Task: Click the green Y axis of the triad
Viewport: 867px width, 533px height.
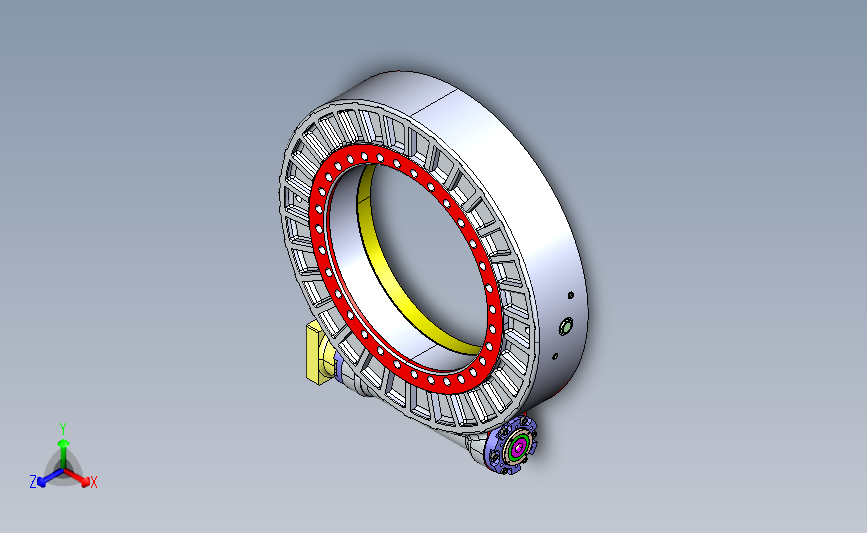Action: point(63,452)
